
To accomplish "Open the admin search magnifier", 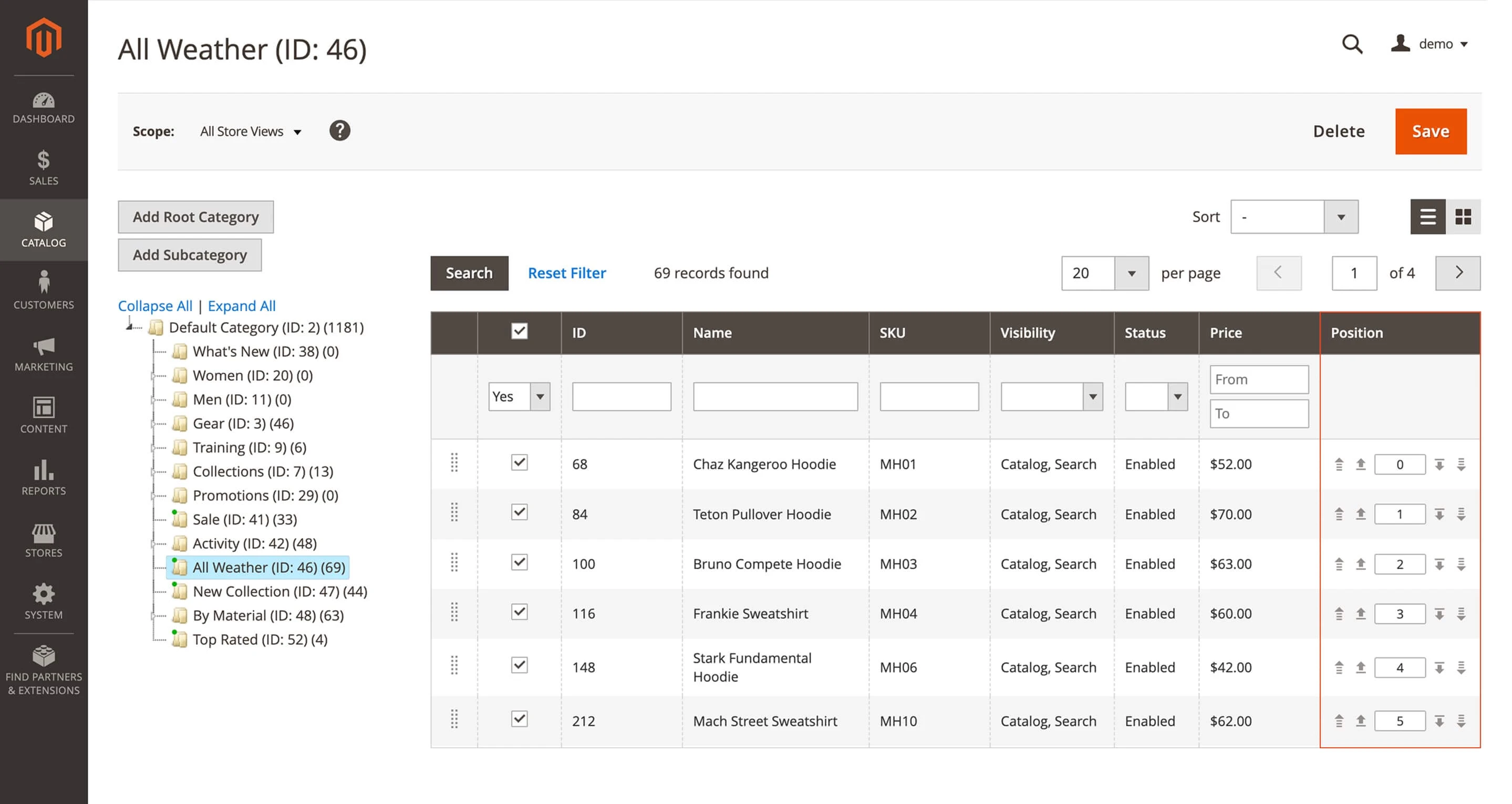I will (x=1352, y=44).
